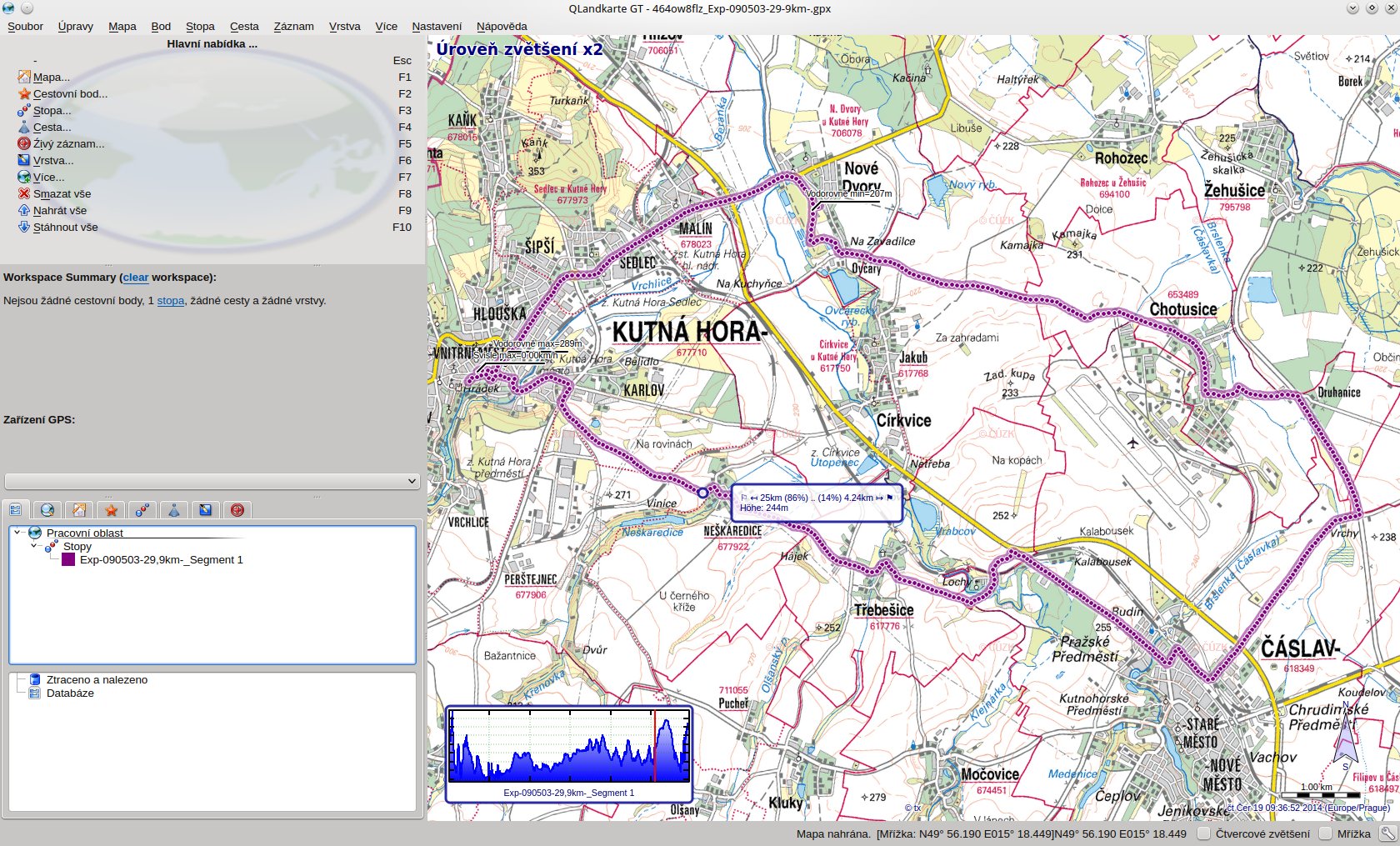Open the Soubor menu
Image resolution: width=1400 pixels, height=846 pixels.
25,26
